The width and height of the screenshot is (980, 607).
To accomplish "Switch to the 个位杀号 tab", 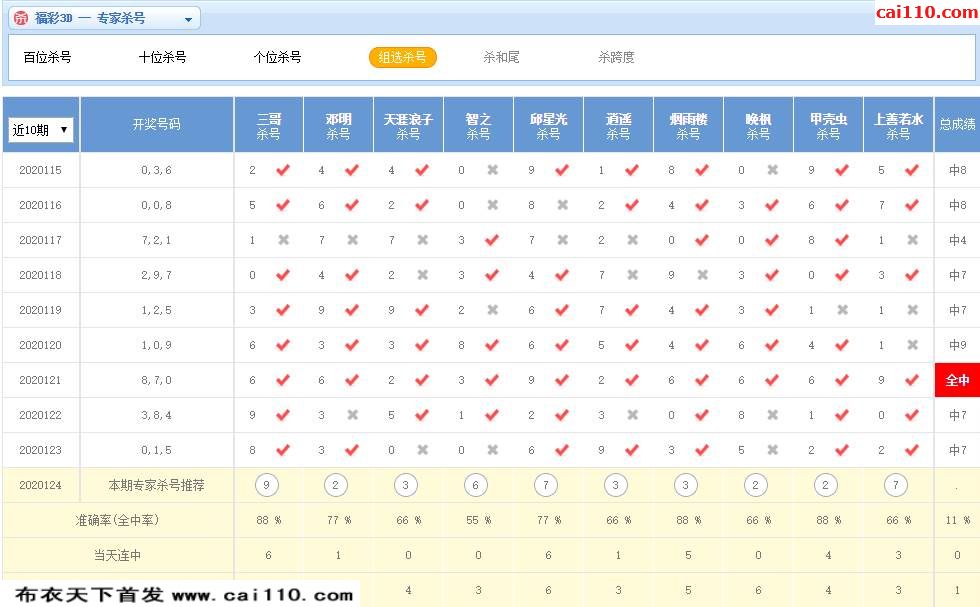I will tap(278, 58).
